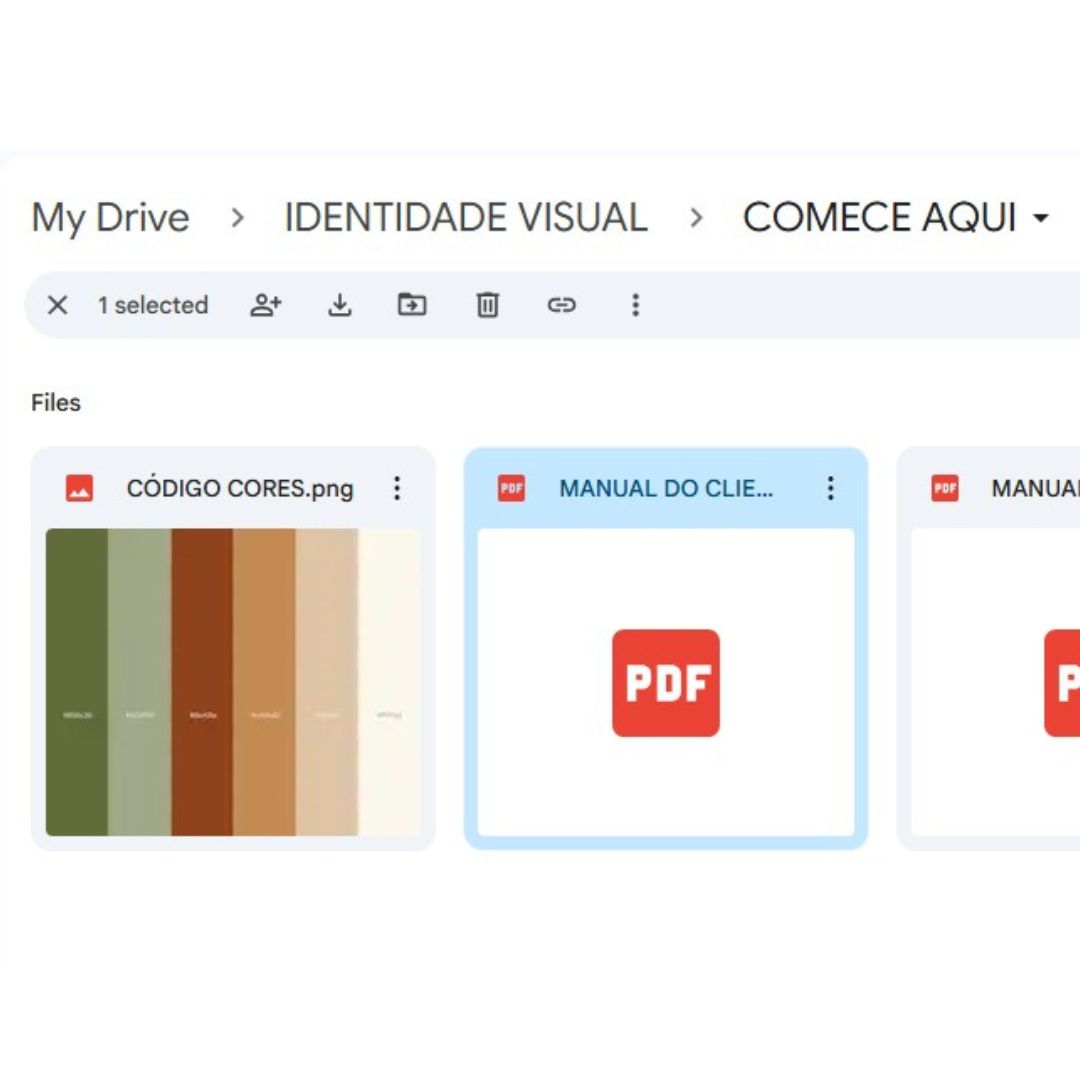The width and height of the screenshot is (1080, 1080).
Task: Open Share with the add-person icon
Action: coord(266,305)
